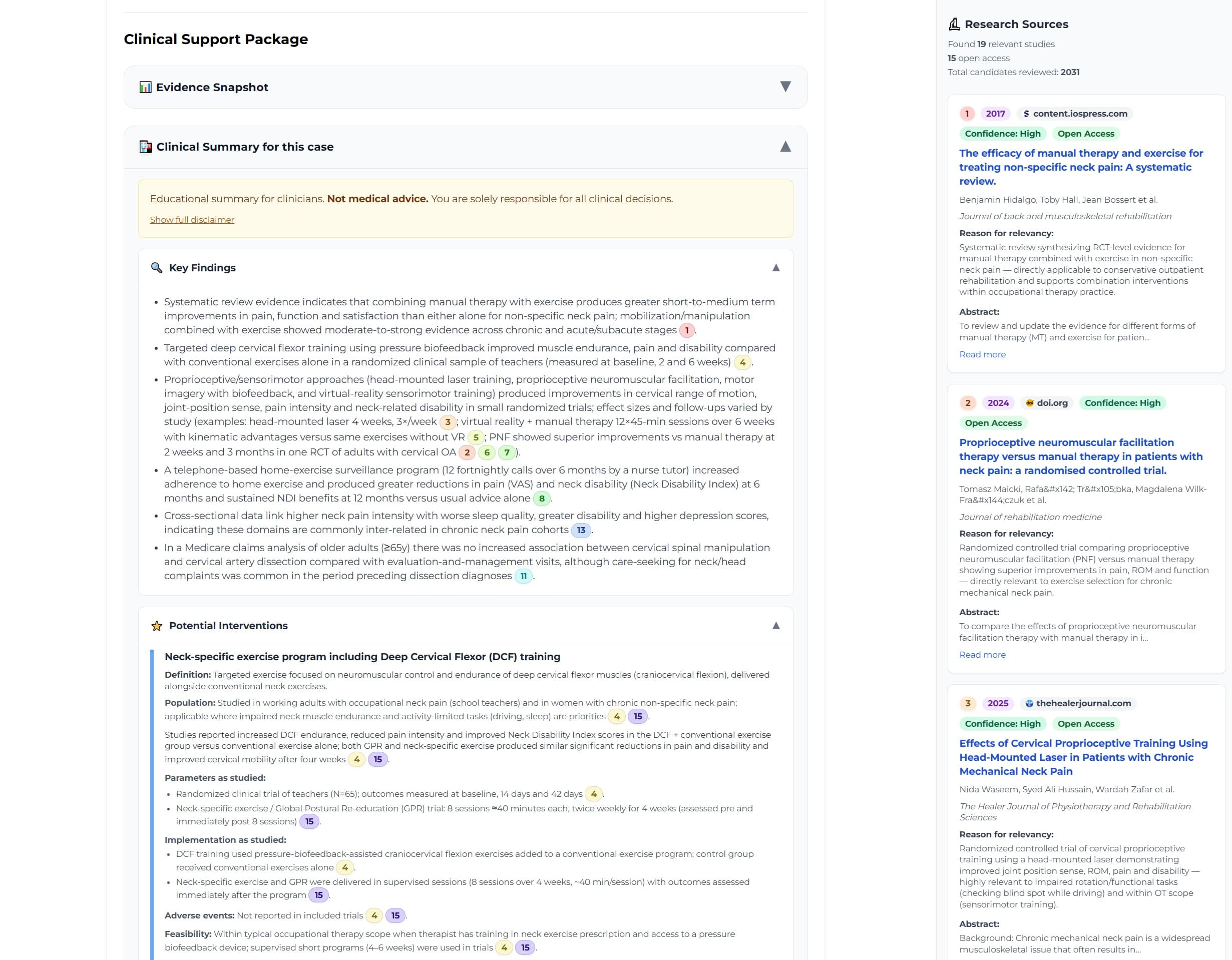Screen dimensions: 1232x960
Task: Read more of first study abstract
Action: pos(982,354)
